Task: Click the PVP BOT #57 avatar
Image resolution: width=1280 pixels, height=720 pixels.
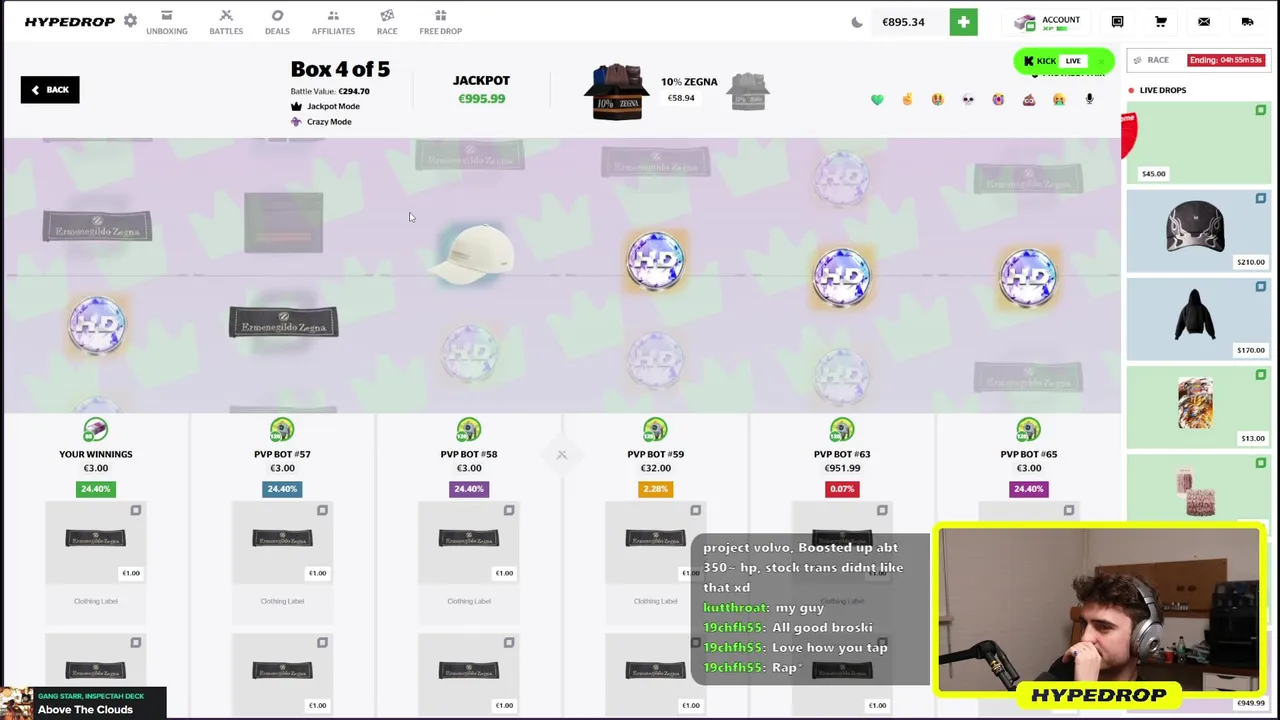Action: 282,430
